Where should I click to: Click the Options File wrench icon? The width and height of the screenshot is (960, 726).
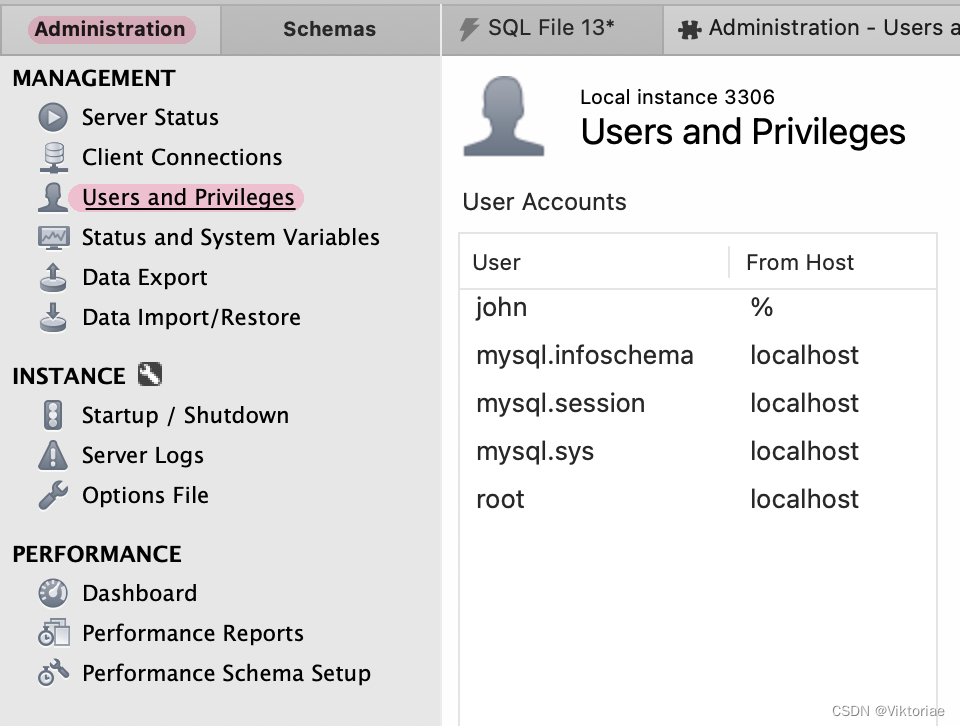(52, 496)
